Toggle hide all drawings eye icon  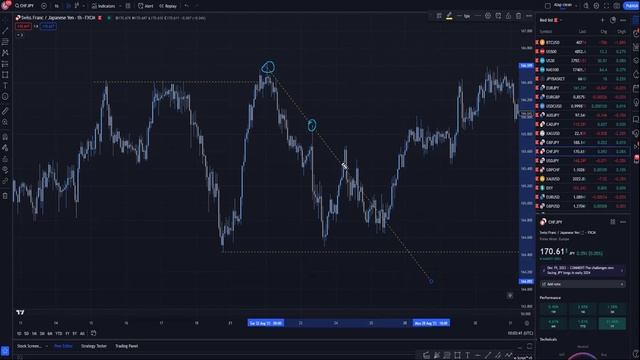pyautogui.click(x=5, y=169)
